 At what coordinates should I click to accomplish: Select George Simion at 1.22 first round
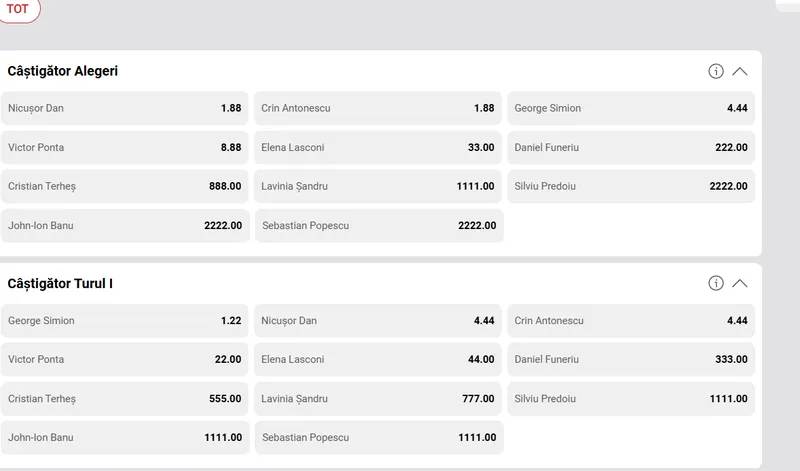click(125, 321)
